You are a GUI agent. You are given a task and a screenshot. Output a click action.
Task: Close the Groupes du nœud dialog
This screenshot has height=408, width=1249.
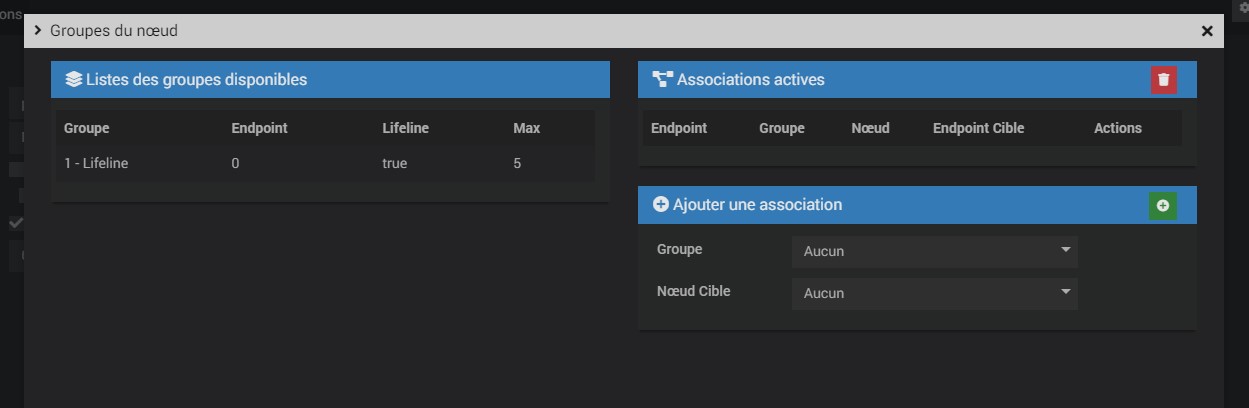[x=1207, y=31]
